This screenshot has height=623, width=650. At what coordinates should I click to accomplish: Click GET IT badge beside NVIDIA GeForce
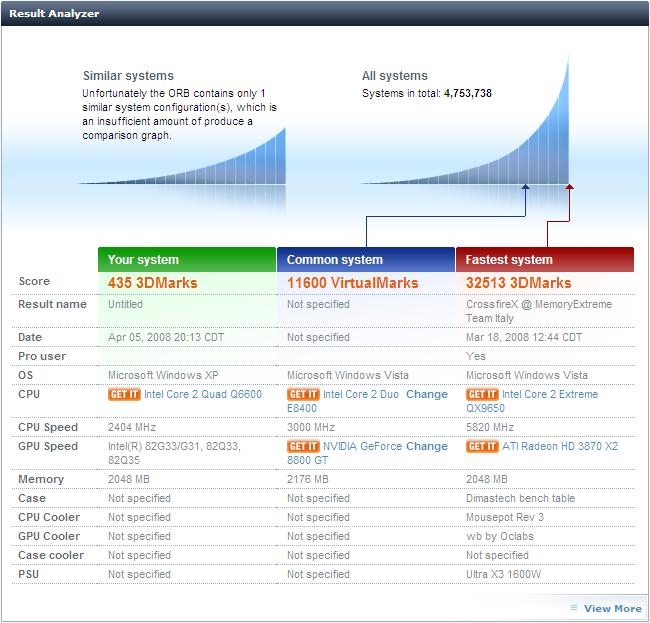pos(303,446)
